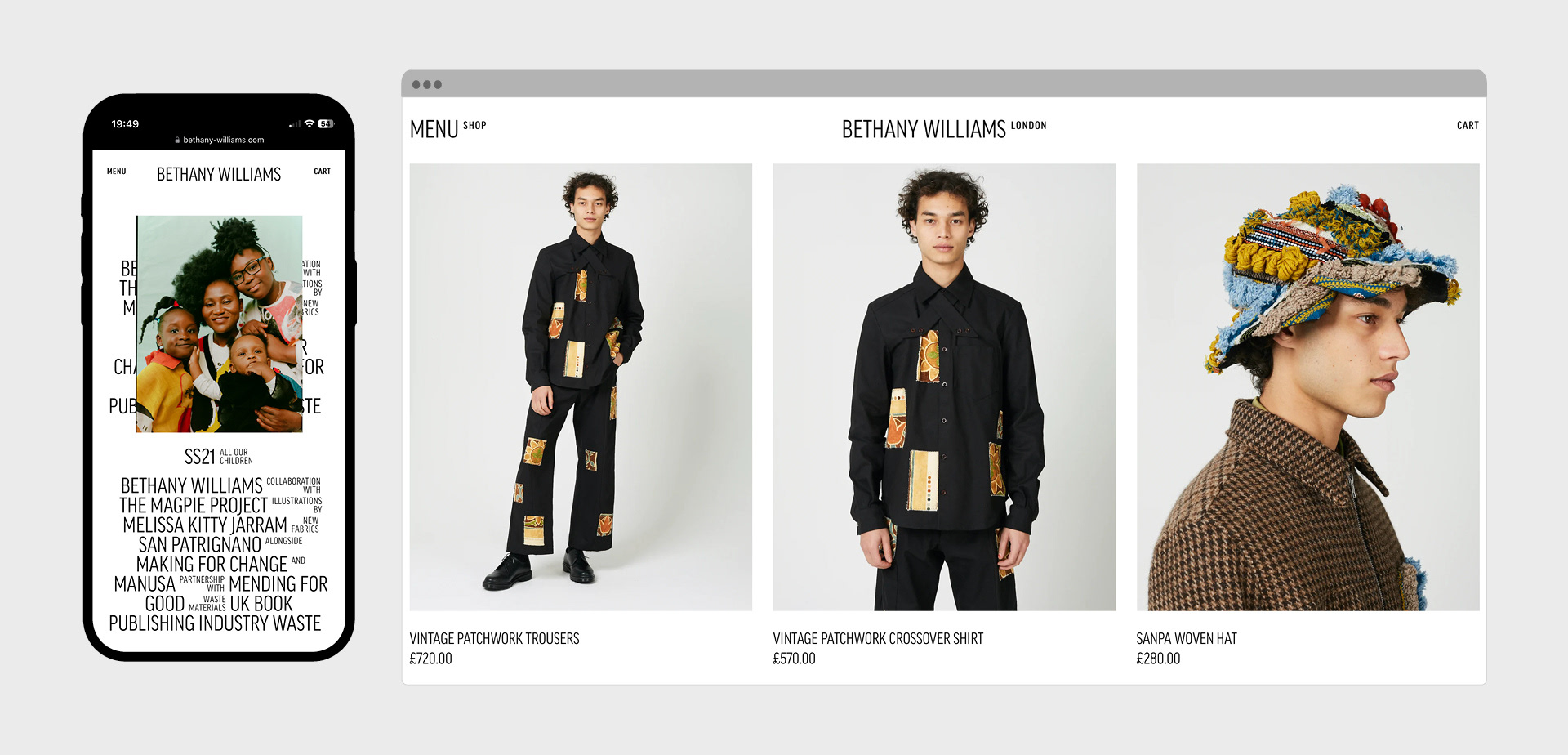Tap the phone battery status icon

pos(327,124)
